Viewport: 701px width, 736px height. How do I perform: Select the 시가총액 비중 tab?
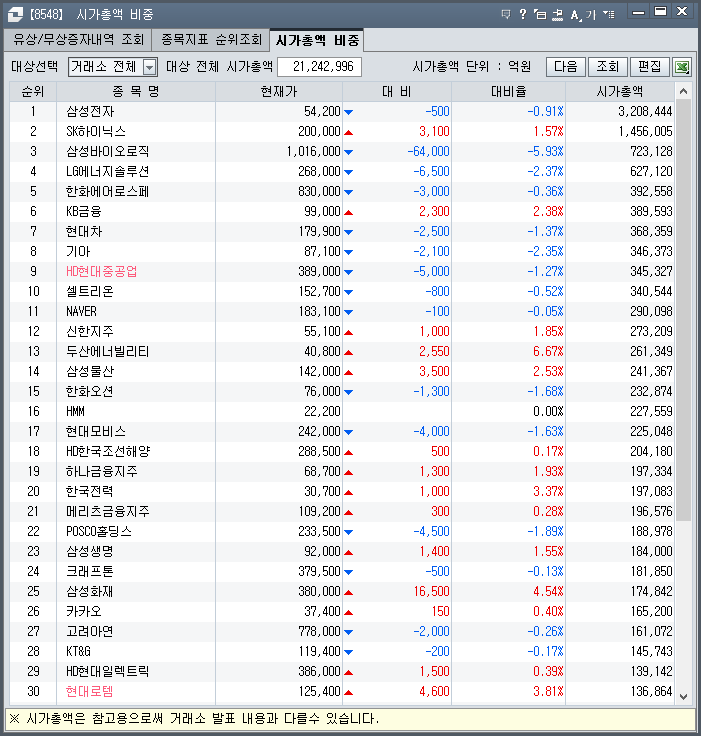[x=317, y=40]
